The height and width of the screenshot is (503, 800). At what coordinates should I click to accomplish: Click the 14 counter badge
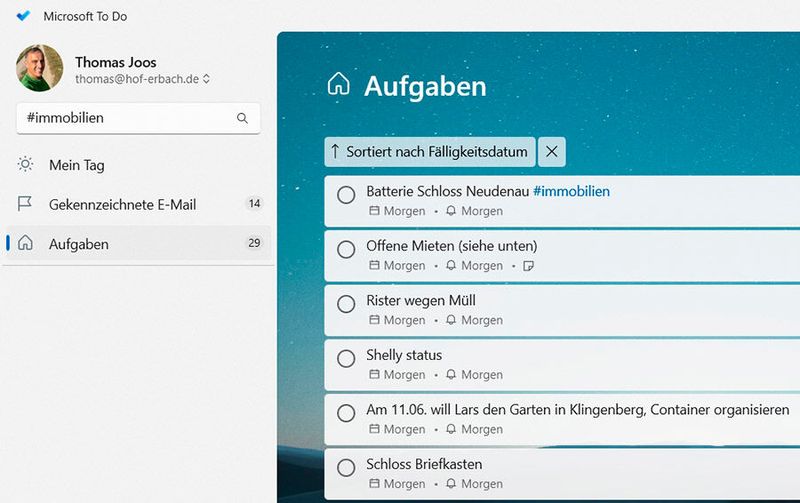click(x=255, y=204)
